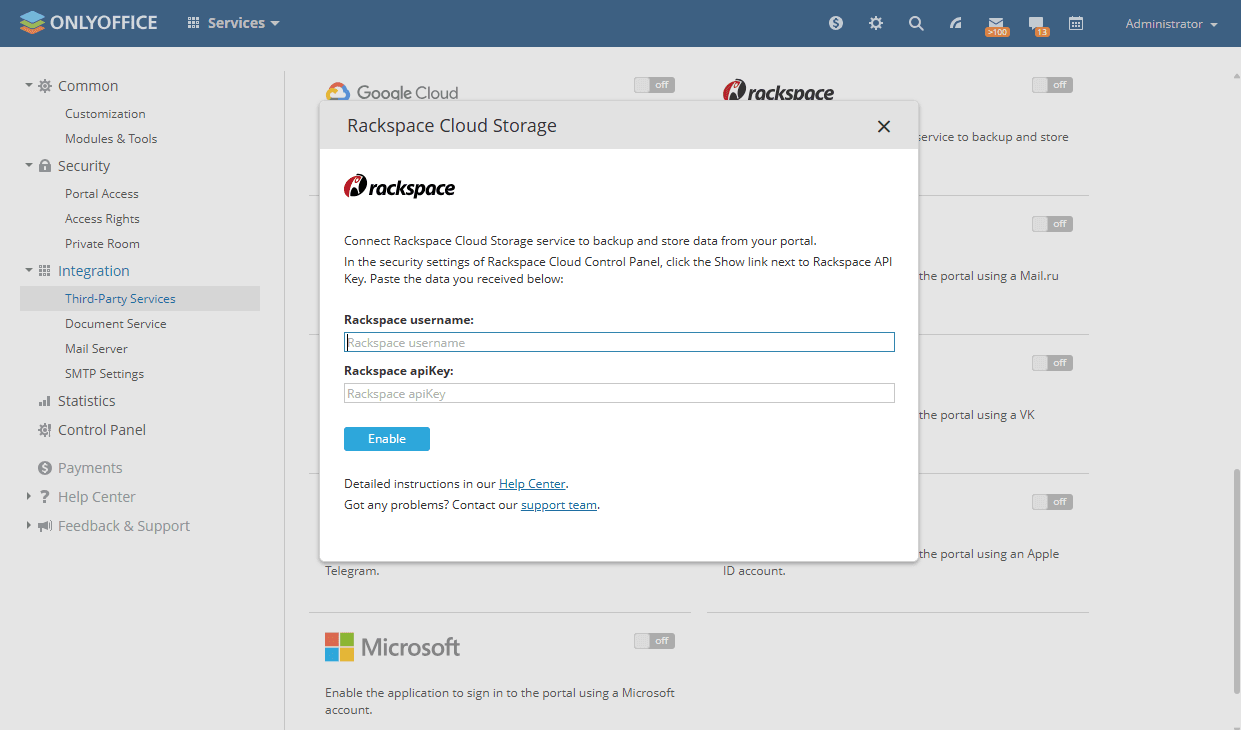Open the Payments dollar icon in header
1241x730 pixels.
coord(836,23)
